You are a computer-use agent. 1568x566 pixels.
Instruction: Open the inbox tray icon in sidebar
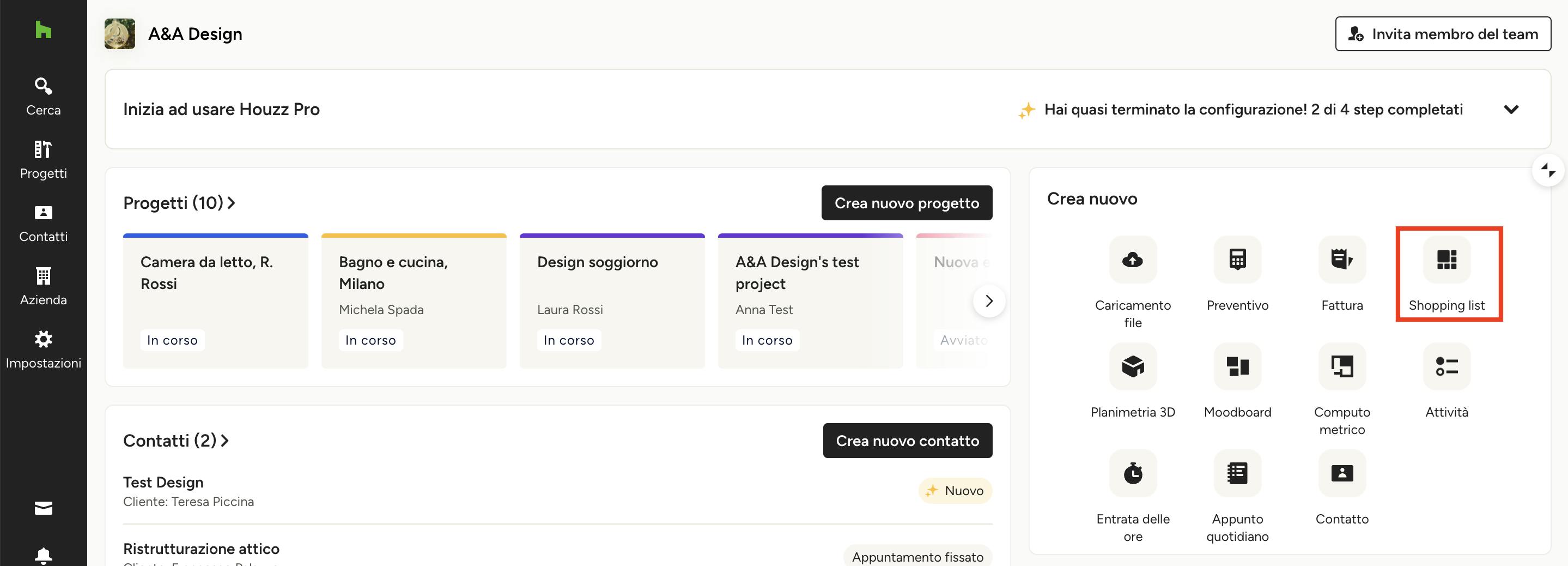pyautogui.click(x=43, y=508)
